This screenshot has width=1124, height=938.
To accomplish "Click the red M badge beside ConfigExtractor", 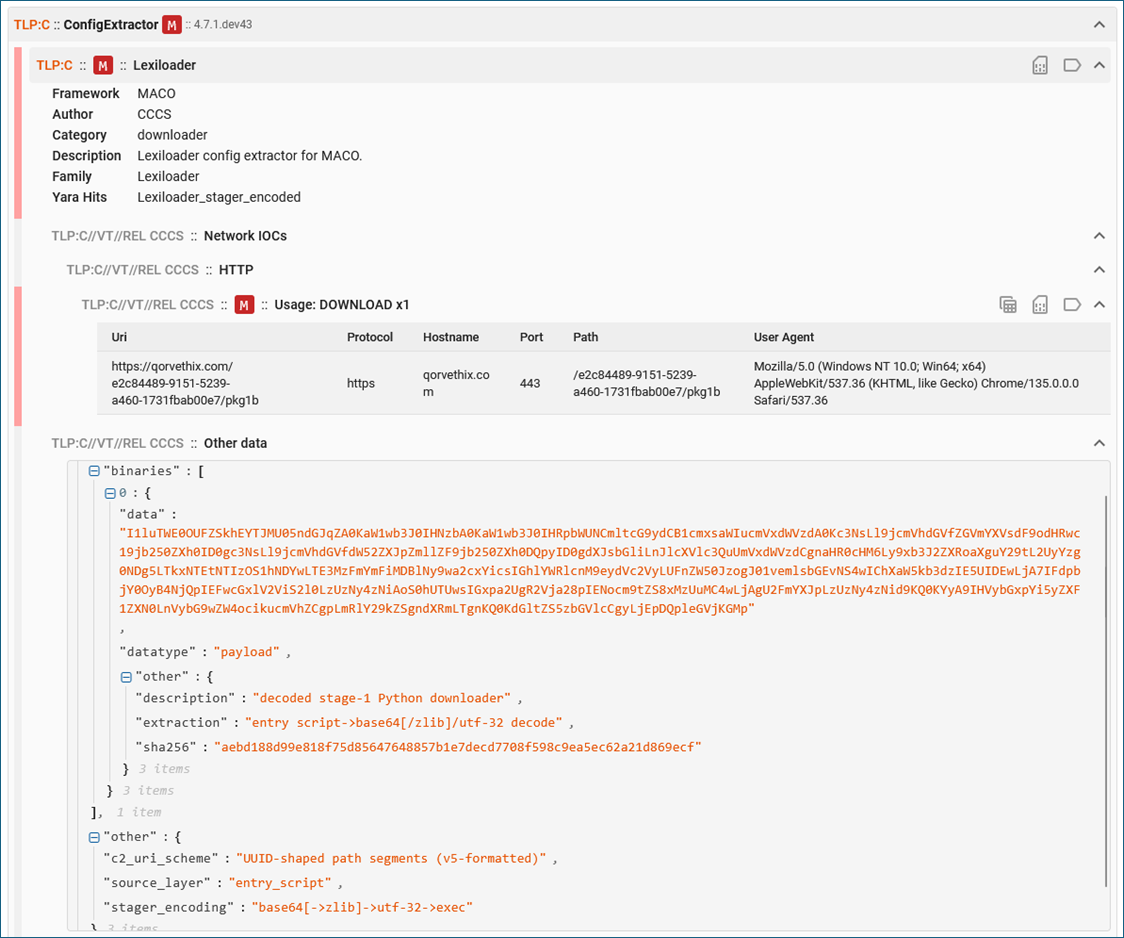I will tap(171, 25).
